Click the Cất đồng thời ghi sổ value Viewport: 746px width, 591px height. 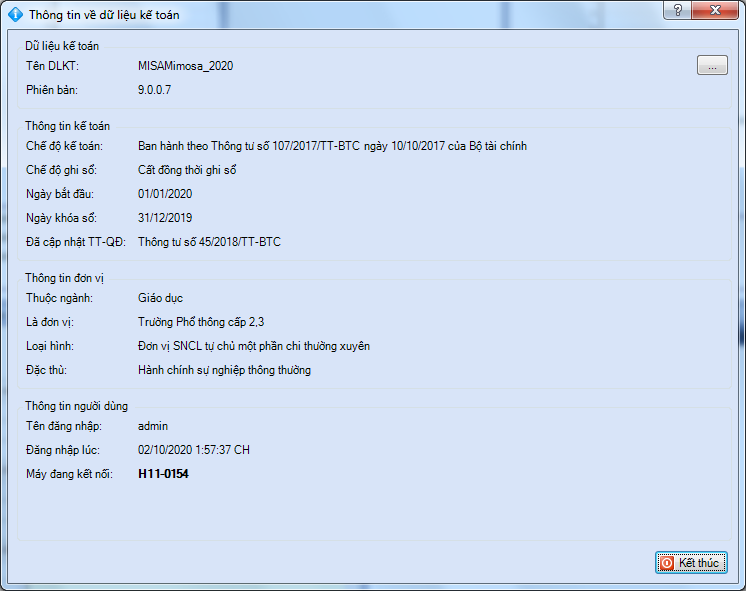pyautogui.click(x=187, y=170)
